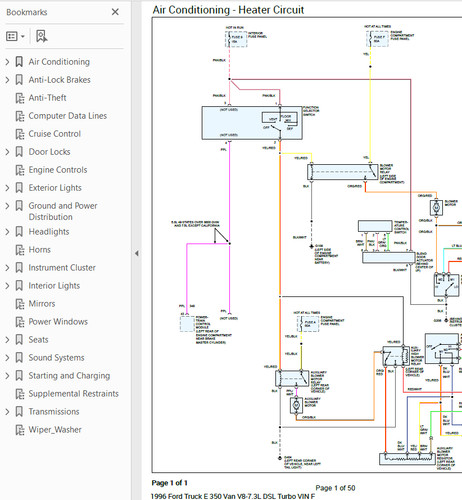
Task: Select Starting and Charging bookmark
Action: point(69,376)
